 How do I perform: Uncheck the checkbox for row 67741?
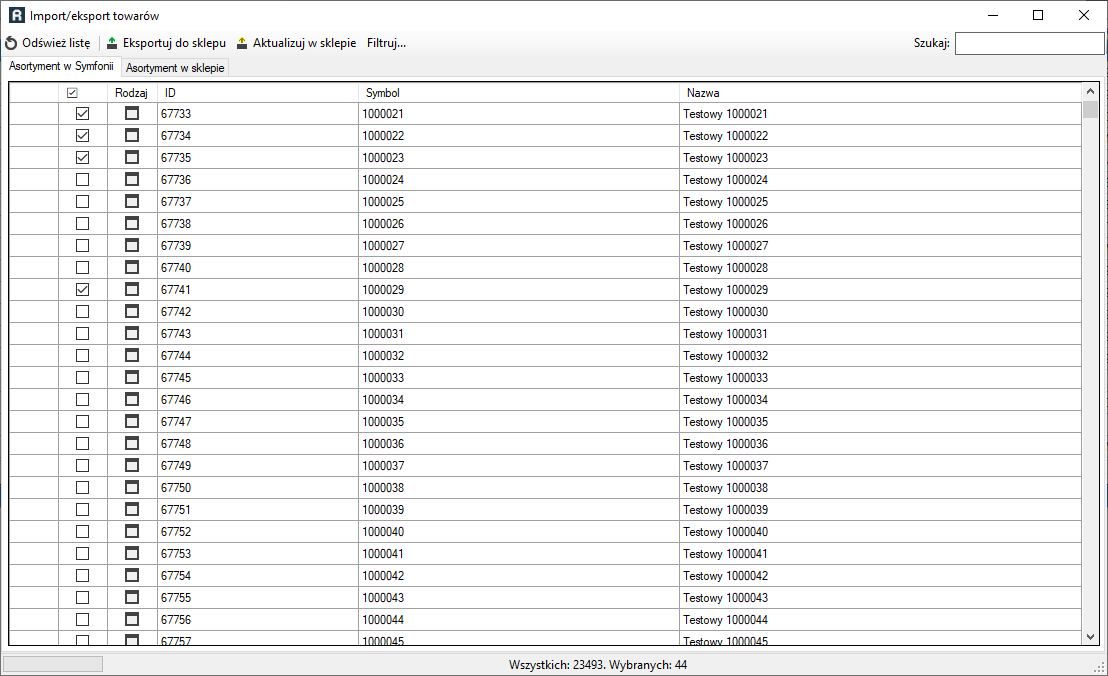coord(83,289)
